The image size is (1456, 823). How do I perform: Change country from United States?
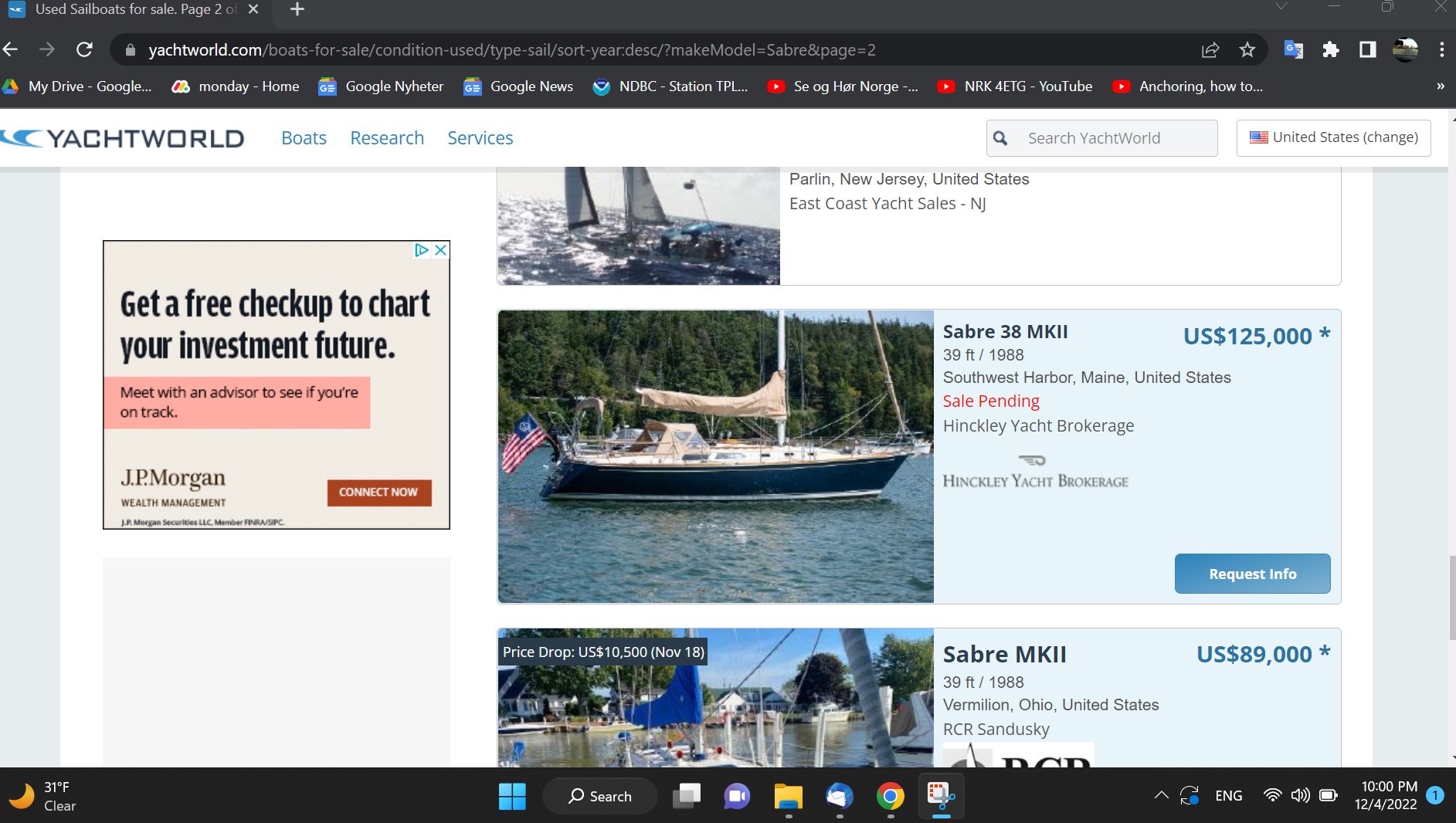[x=1333, y=137]
